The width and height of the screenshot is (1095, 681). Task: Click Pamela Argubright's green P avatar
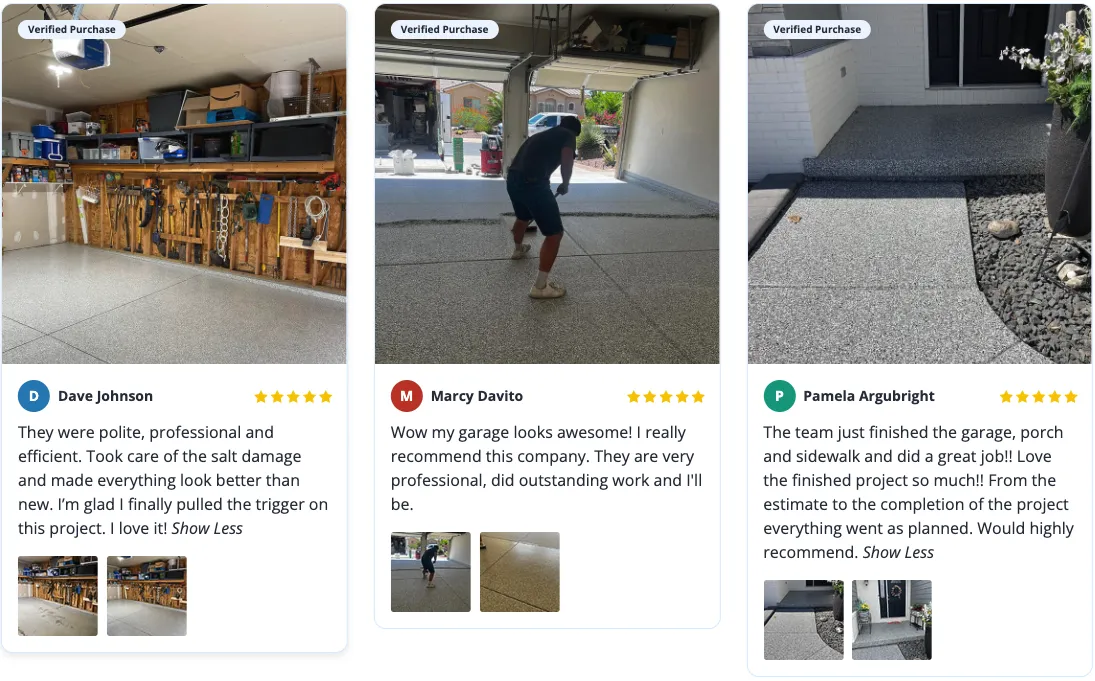pyautogui.click(x=779, y=396)
